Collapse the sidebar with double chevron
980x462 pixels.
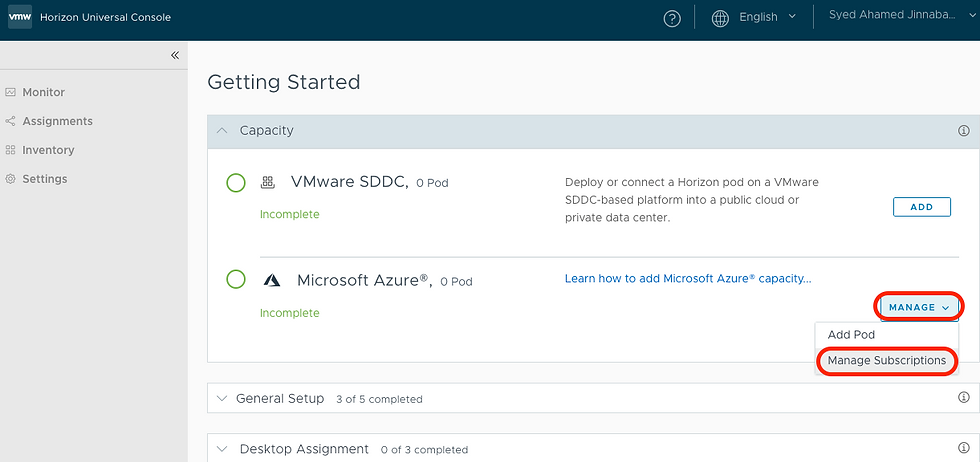[x=175, y=55]
